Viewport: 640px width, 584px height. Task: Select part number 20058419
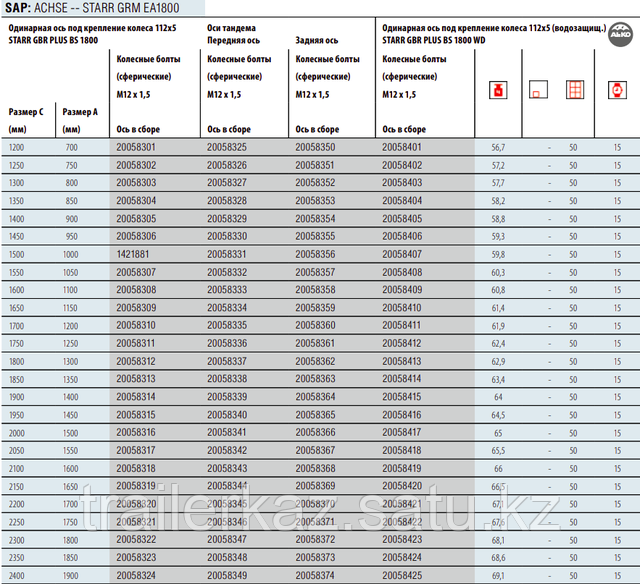pyautogui.click(x=402, y=468)
